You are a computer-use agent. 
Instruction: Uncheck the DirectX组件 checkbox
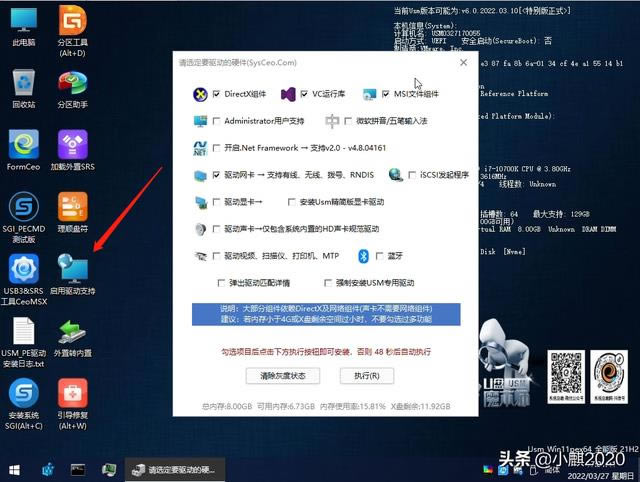point(216,94)
